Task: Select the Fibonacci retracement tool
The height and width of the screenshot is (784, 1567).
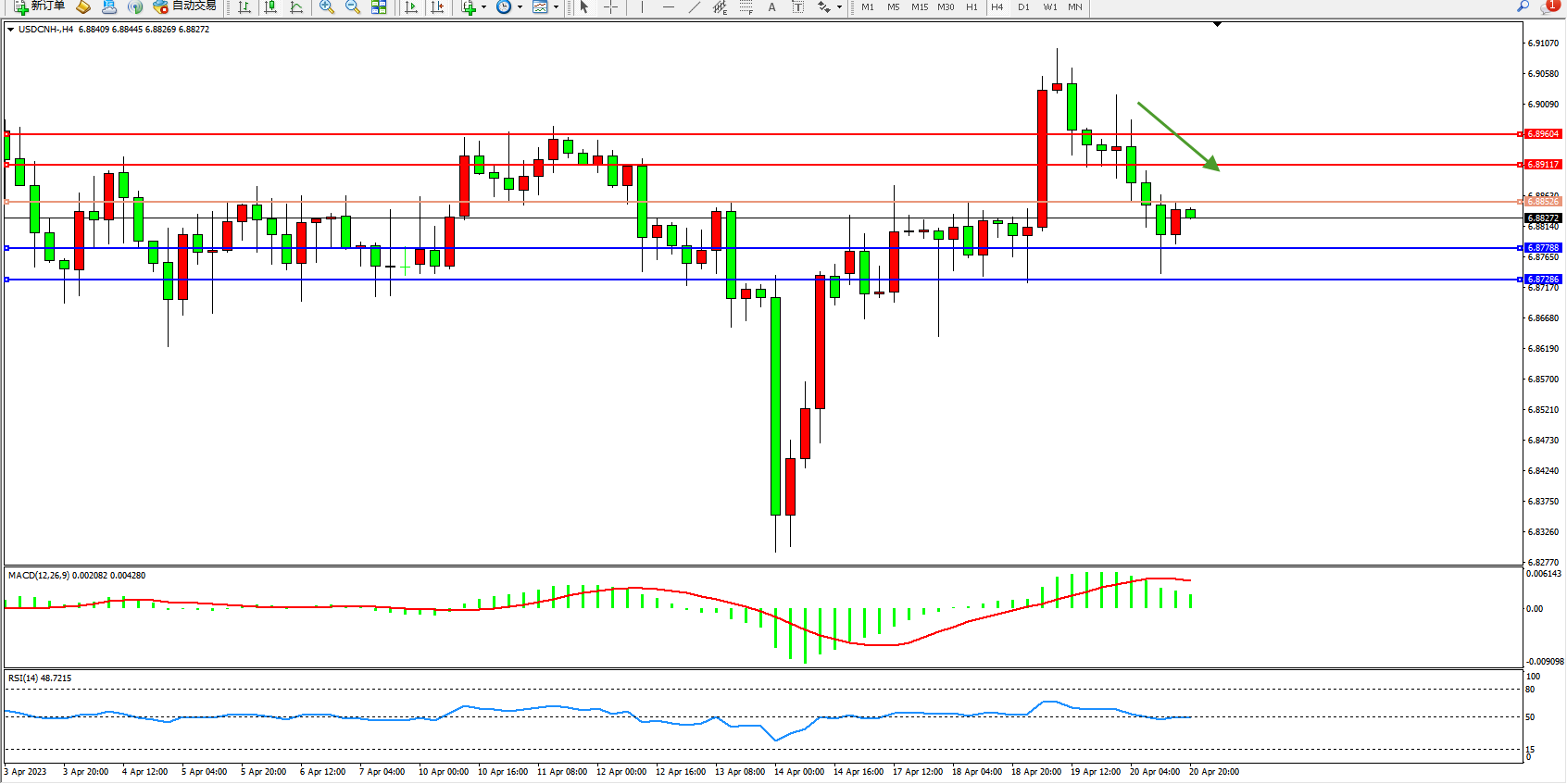Action: click(x=746, y=7)
